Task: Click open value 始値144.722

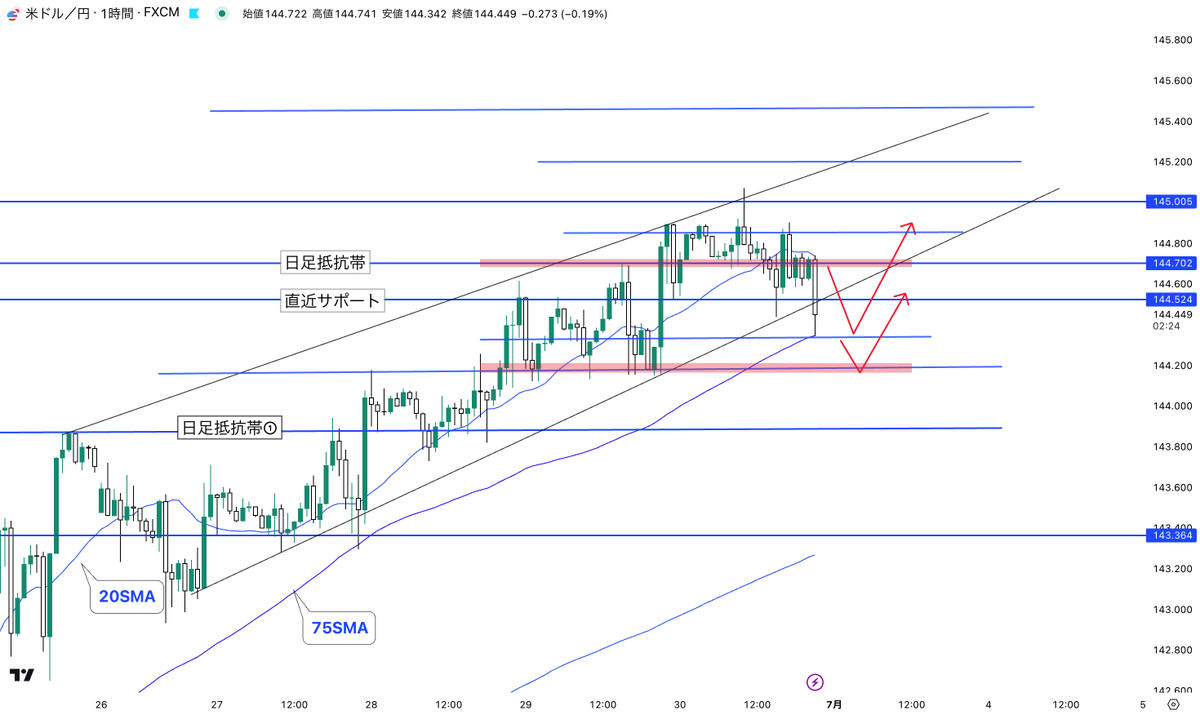Action: click(x=274, y=14)
